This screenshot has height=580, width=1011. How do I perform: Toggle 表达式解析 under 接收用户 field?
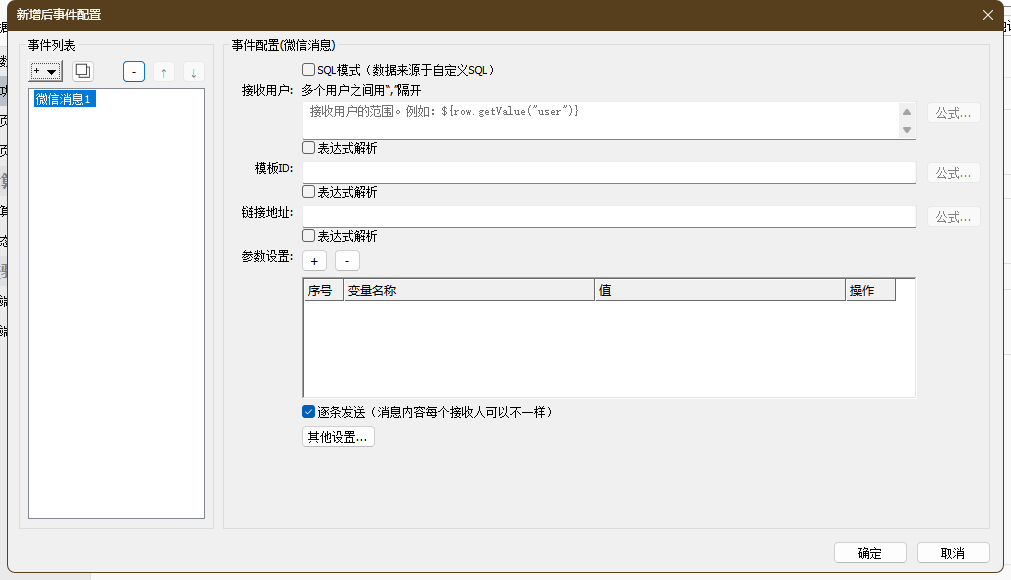pyautogui.click(x=309, y=148)
